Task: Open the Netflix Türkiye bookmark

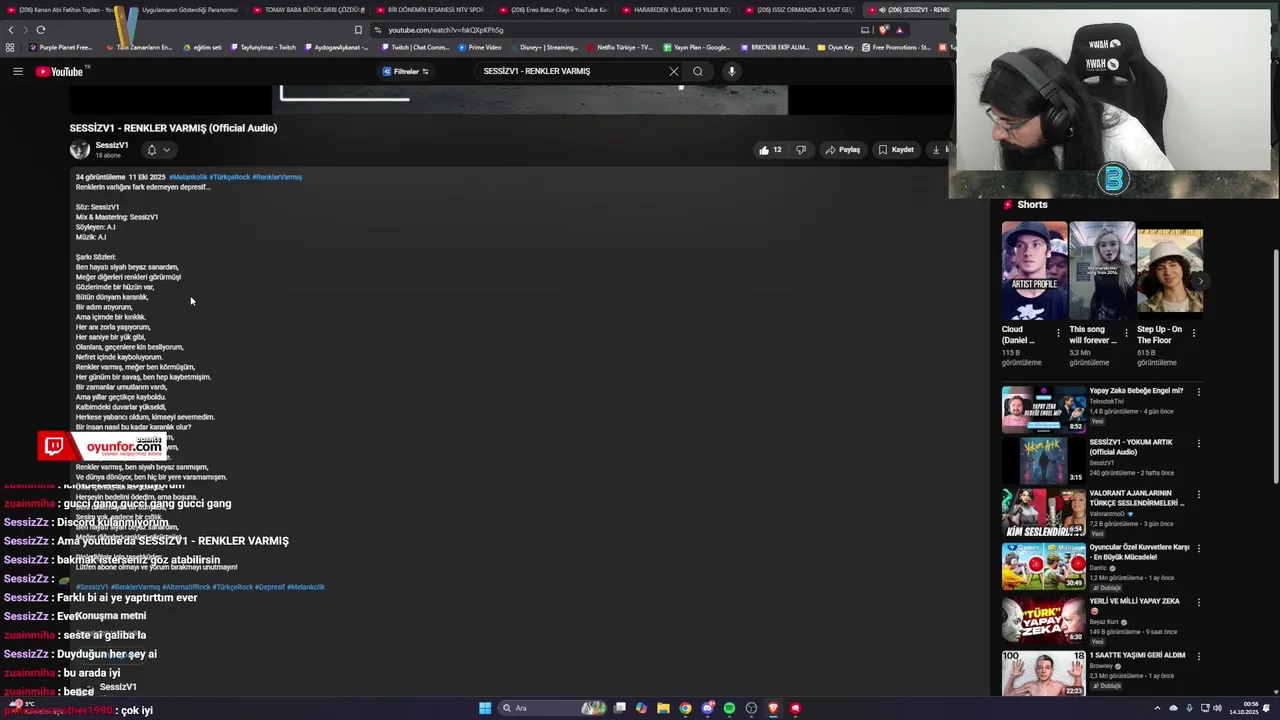Action: click(619, 47)
